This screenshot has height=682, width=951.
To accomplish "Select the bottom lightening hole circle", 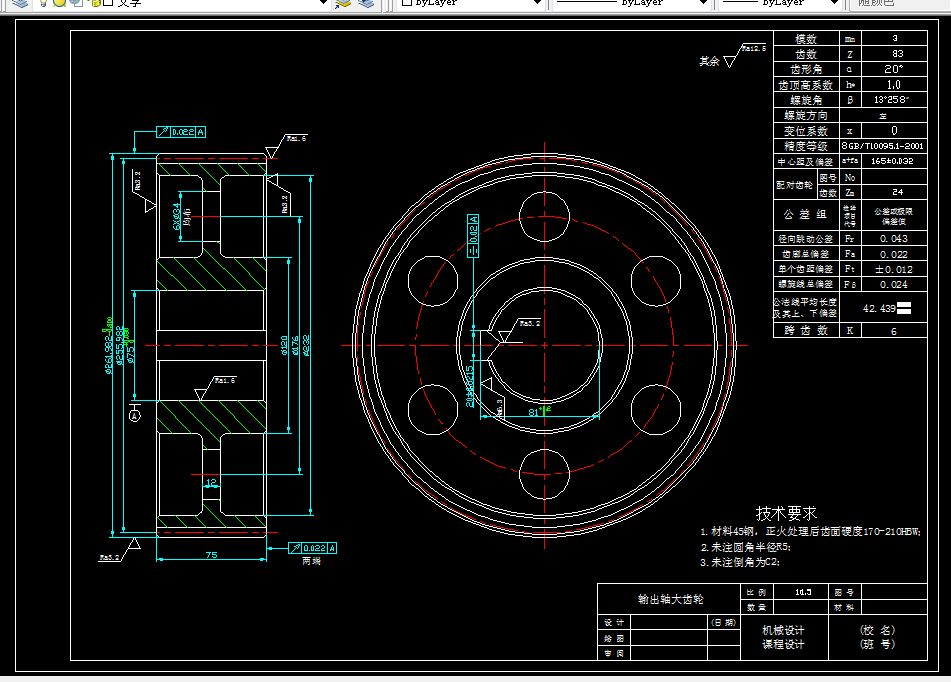I will click(545, 474).
